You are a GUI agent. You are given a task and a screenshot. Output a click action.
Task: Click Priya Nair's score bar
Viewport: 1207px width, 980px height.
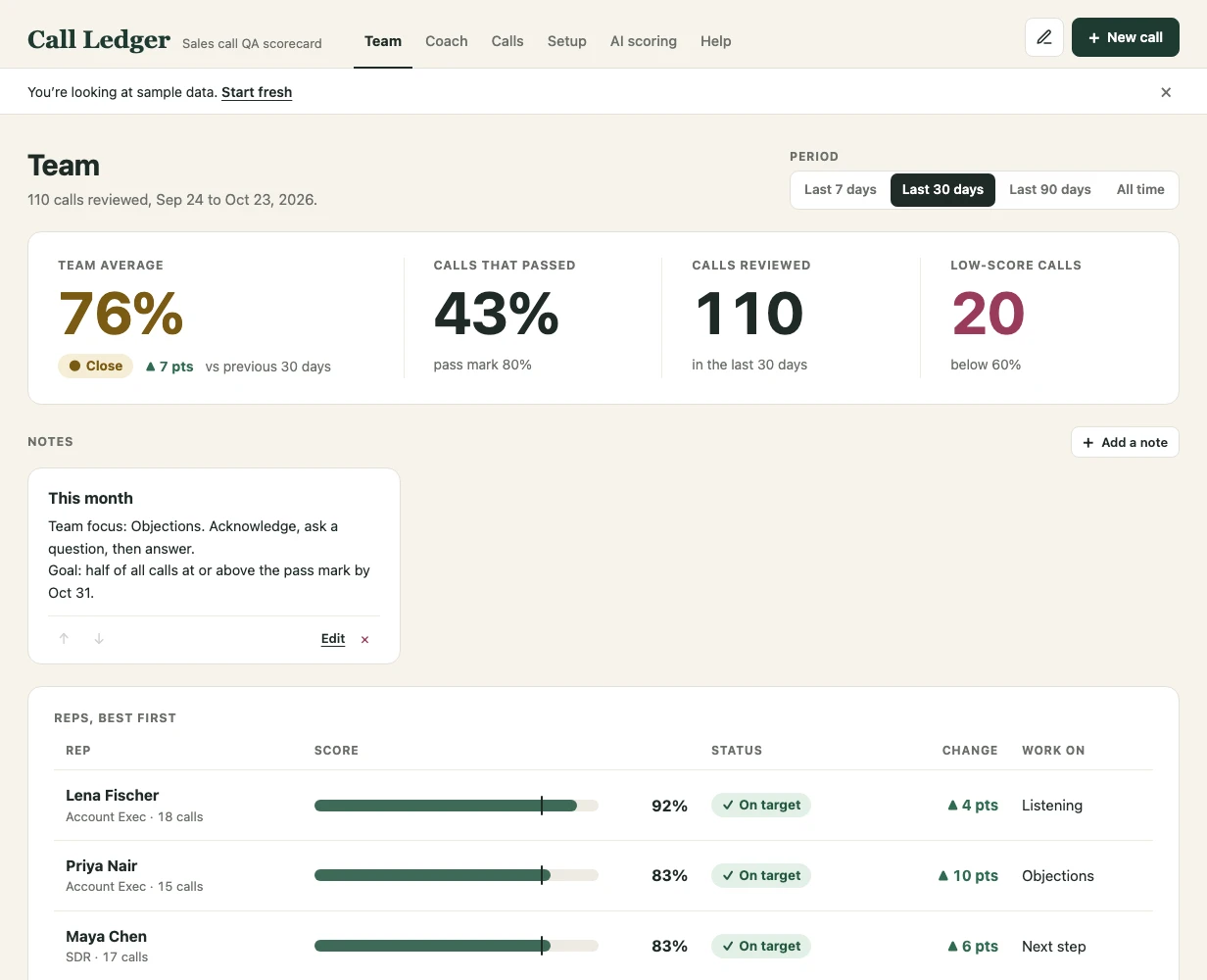coord(457,875)
